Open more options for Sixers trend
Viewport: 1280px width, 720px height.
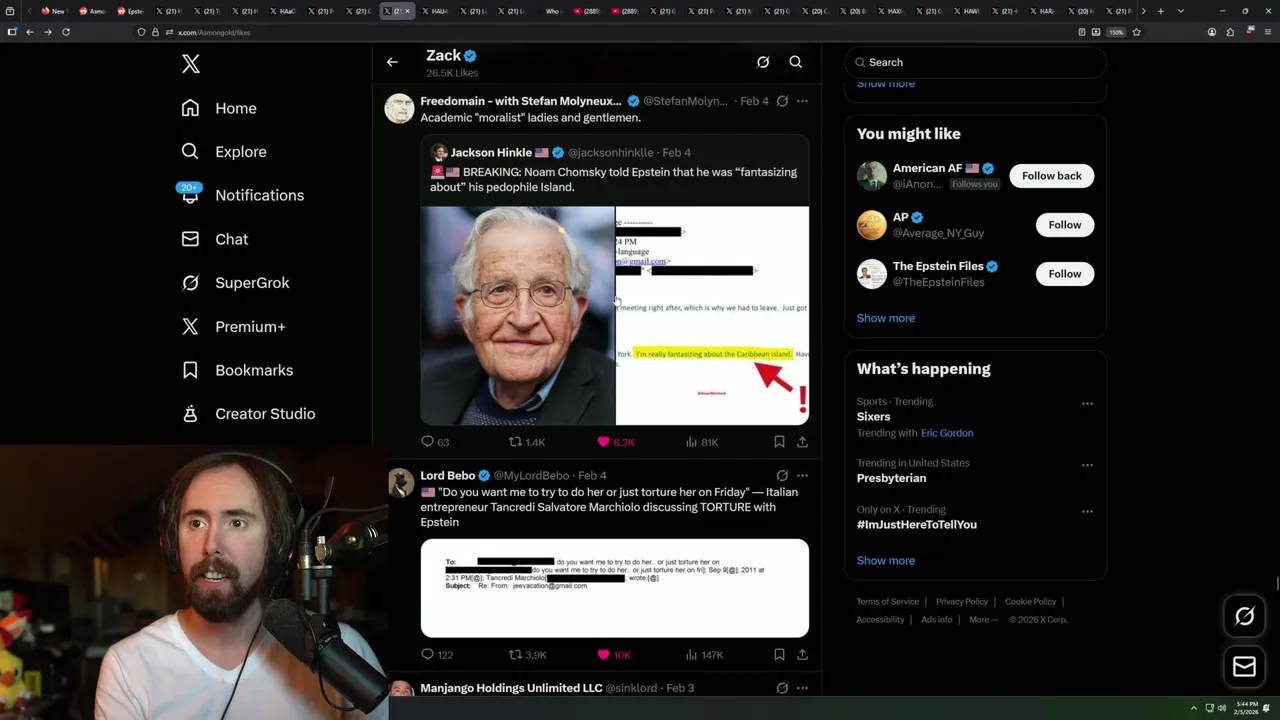click(x=1087, y=404)
